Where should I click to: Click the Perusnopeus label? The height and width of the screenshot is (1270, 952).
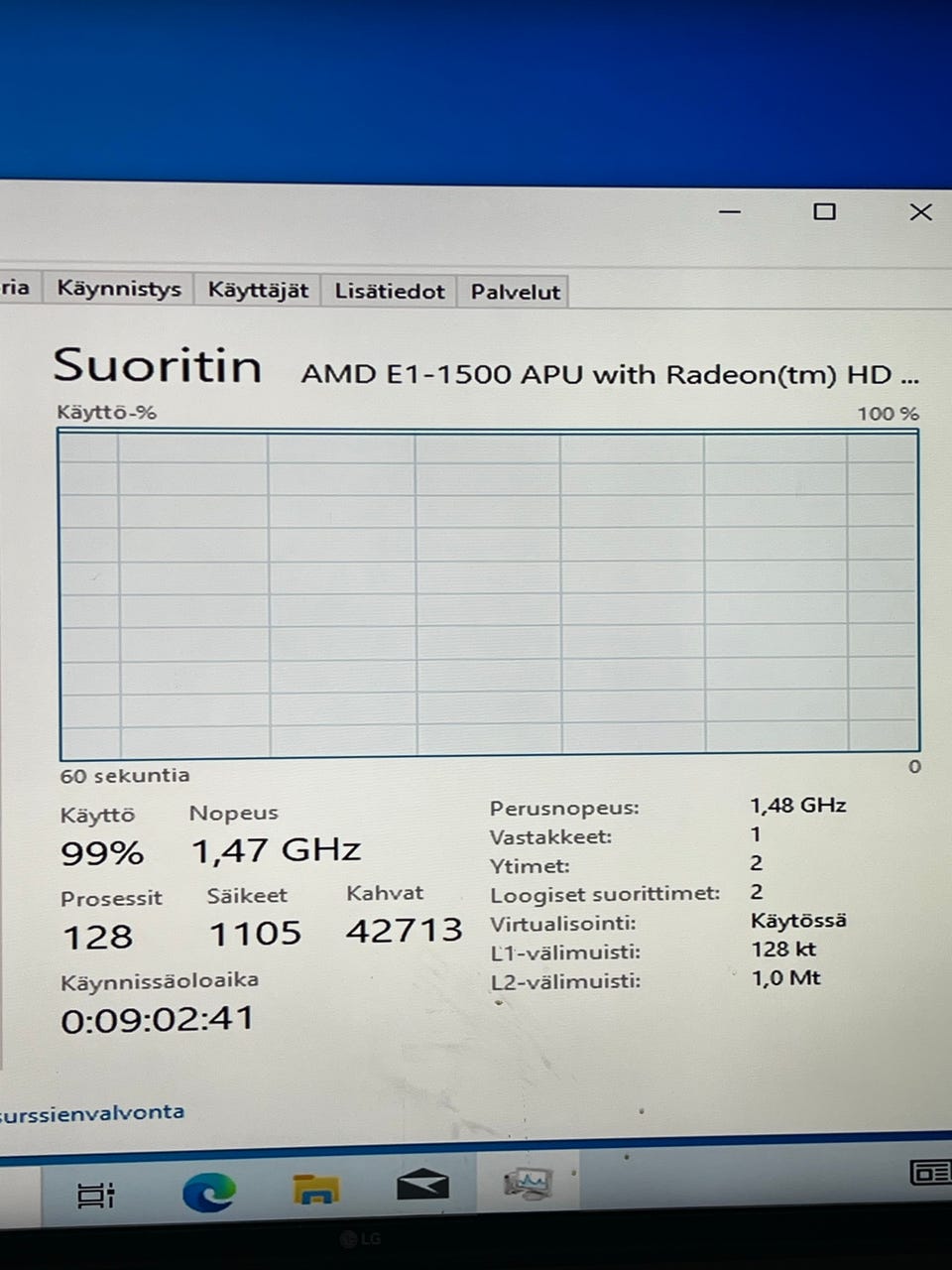click(564, 808)
